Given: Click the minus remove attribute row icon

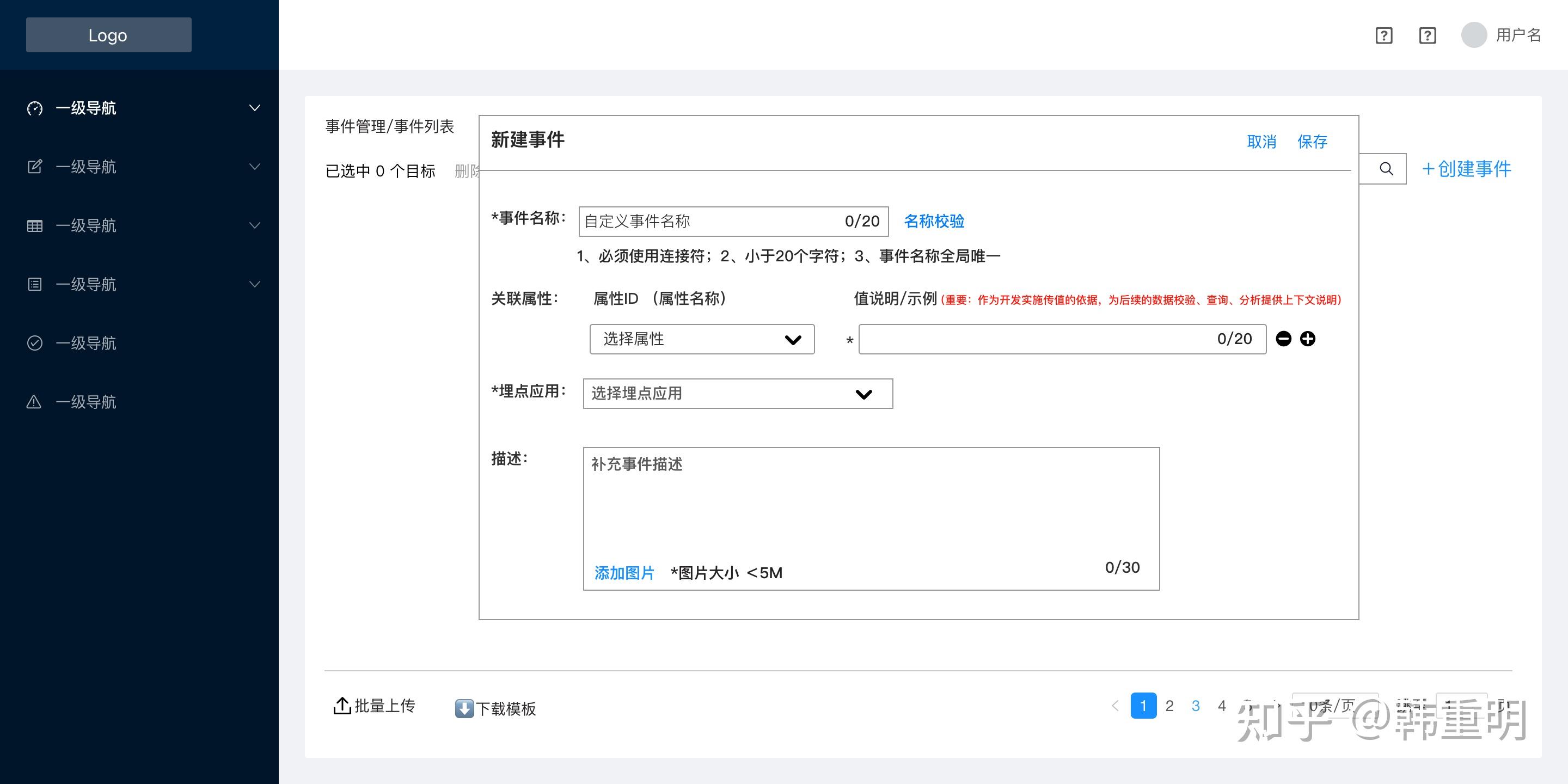Looking at the screenshot, I should 1283,339.
